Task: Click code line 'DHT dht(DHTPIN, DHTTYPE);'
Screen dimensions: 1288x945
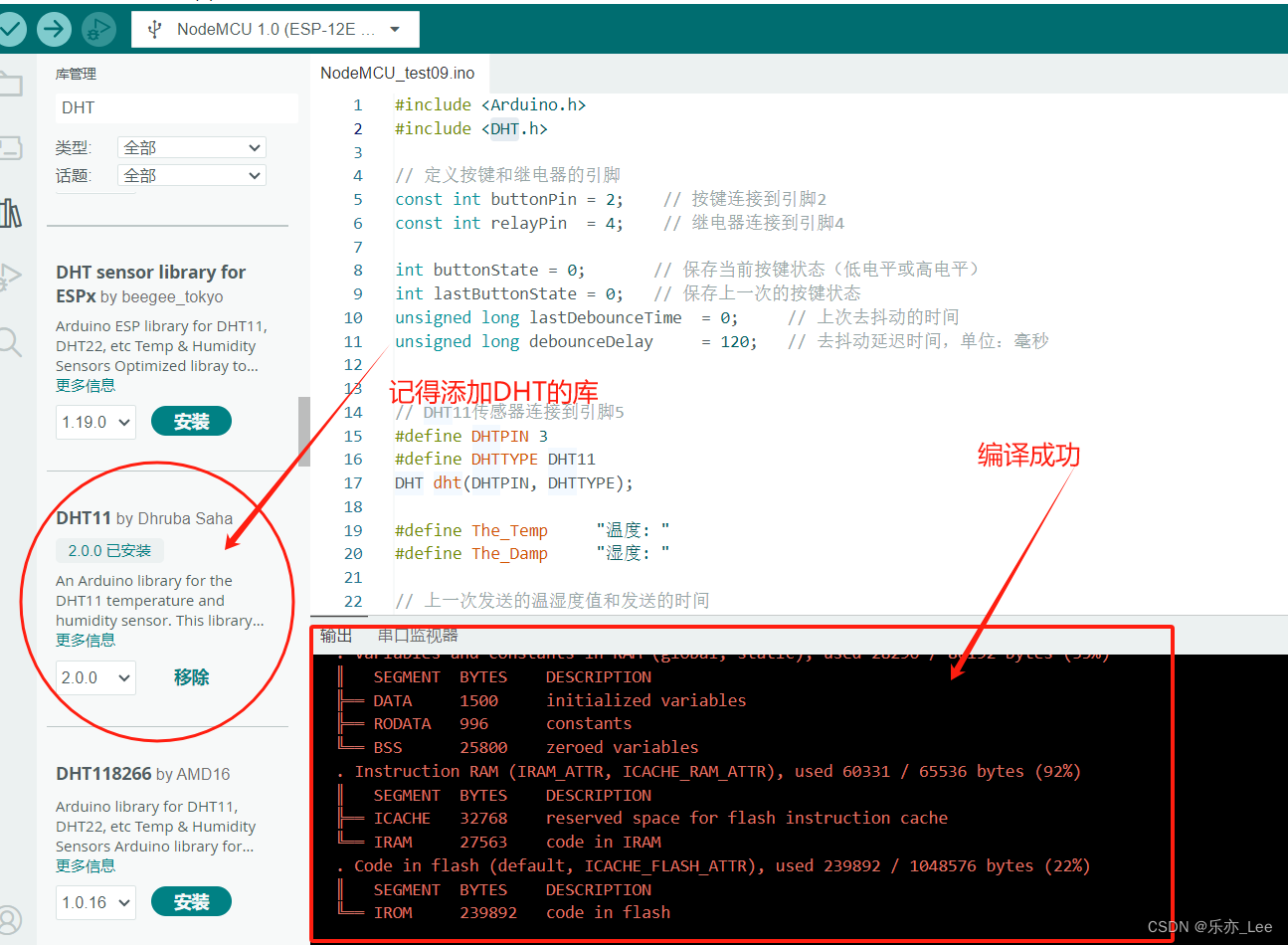Action: pyautogui.click(x=513, y=482)
